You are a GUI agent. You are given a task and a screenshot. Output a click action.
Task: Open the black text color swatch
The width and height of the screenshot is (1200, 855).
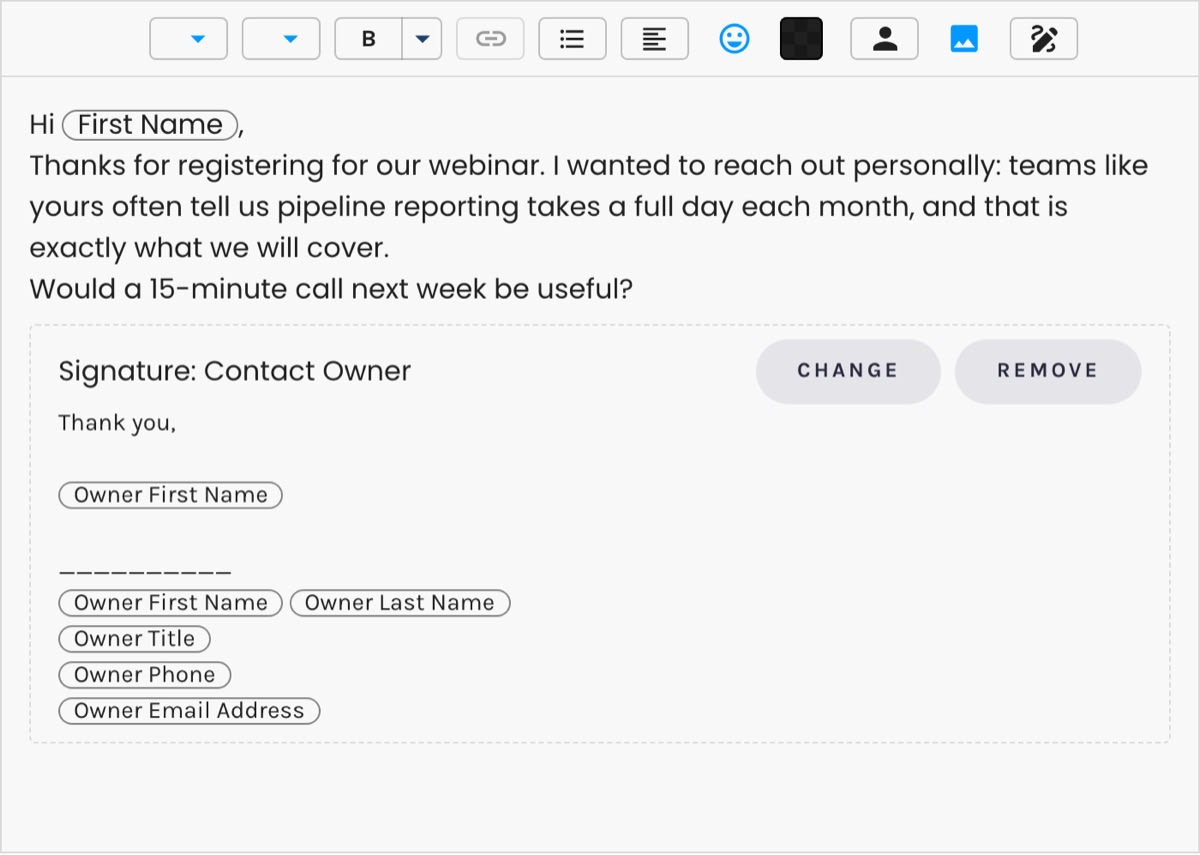point(801,39)
